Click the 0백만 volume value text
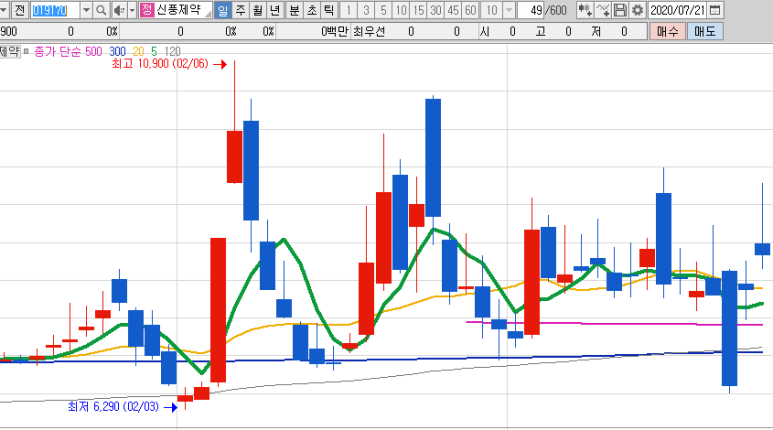 pyautogui.click(x=335, y=32)
